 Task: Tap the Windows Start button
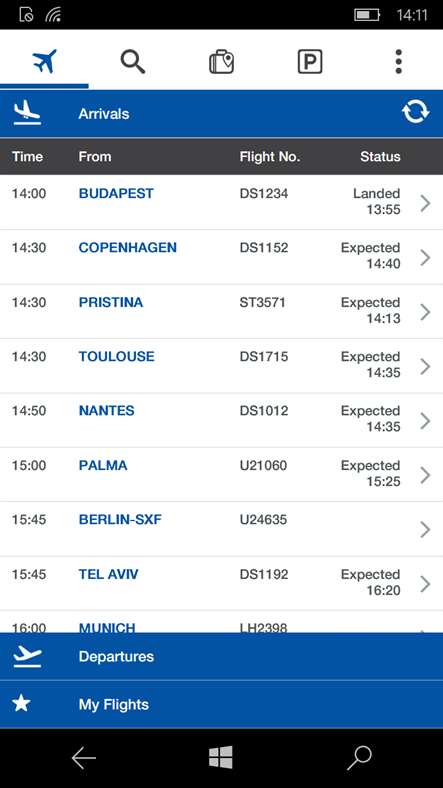click(220, 757)
